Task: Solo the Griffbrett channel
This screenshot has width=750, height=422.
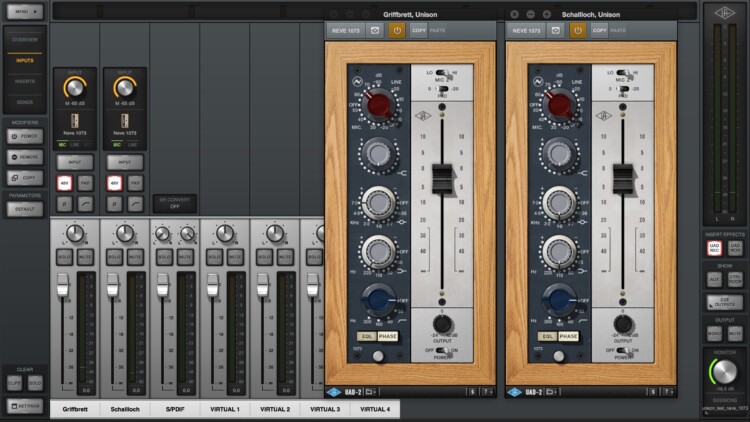Action: (x=65, y=257)
